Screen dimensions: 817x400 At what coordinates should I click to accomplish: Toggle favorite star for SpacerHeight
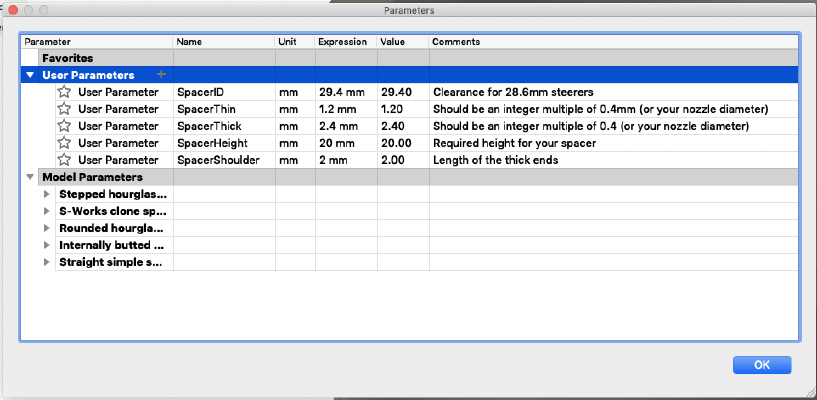point(64,143)
